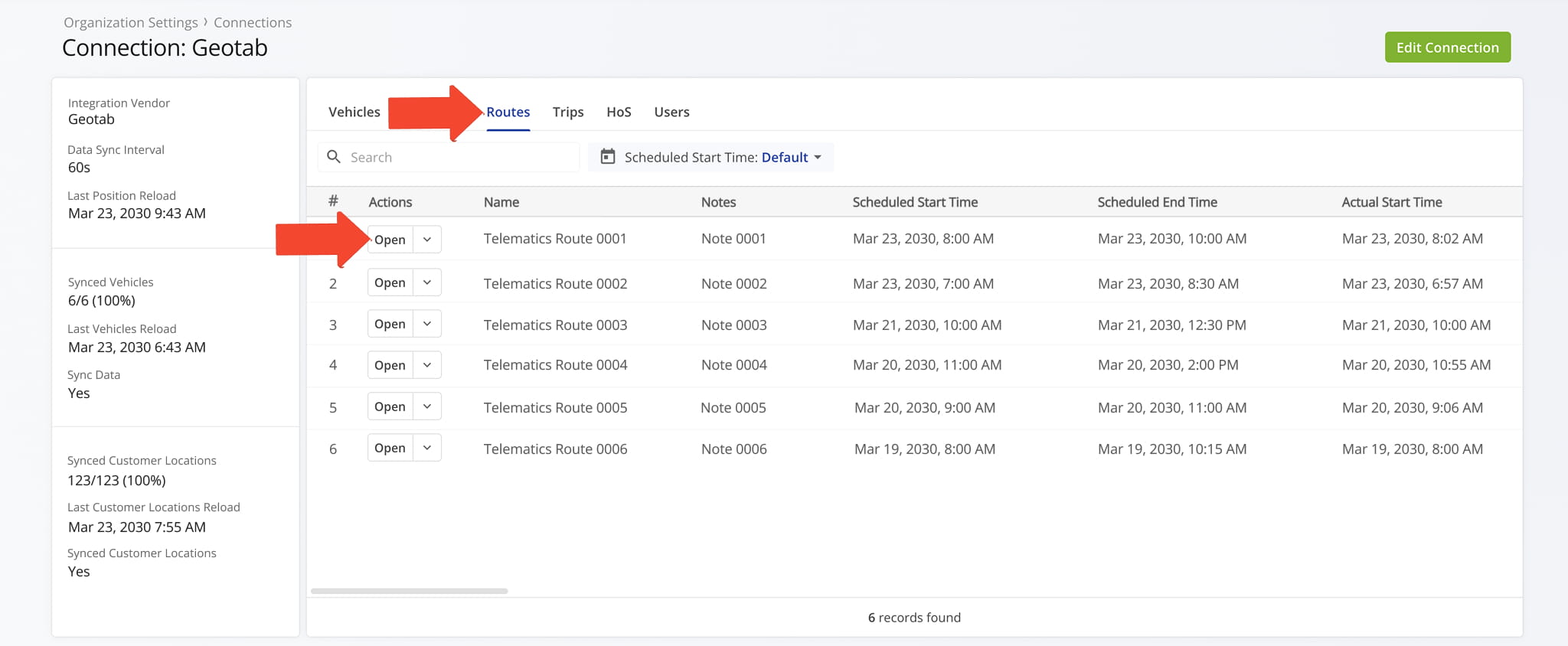Open action chevron menu for Route 0006
Screen dimensions: 1568x646
click(x=427, y=448)
